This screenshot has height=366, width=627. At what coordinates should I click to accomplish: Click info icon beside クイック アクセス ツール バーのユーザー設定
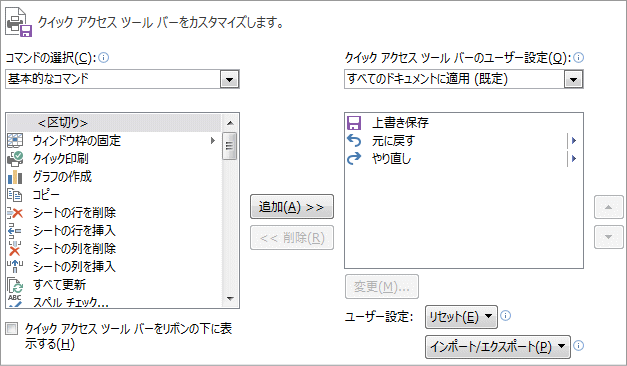click(579, 58)
